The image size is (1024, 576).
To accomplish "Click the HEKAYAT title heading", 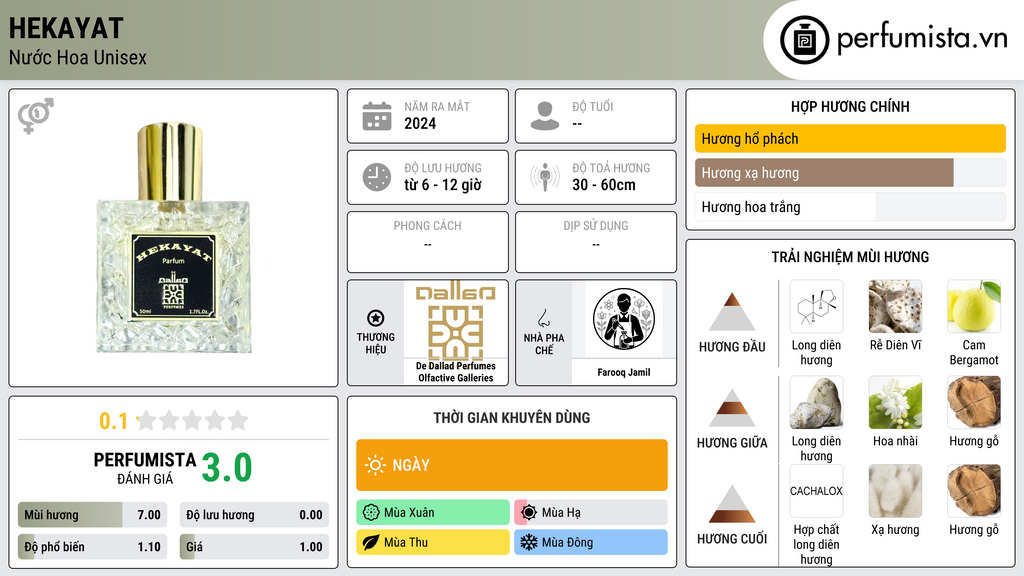I will coord(66,29).
